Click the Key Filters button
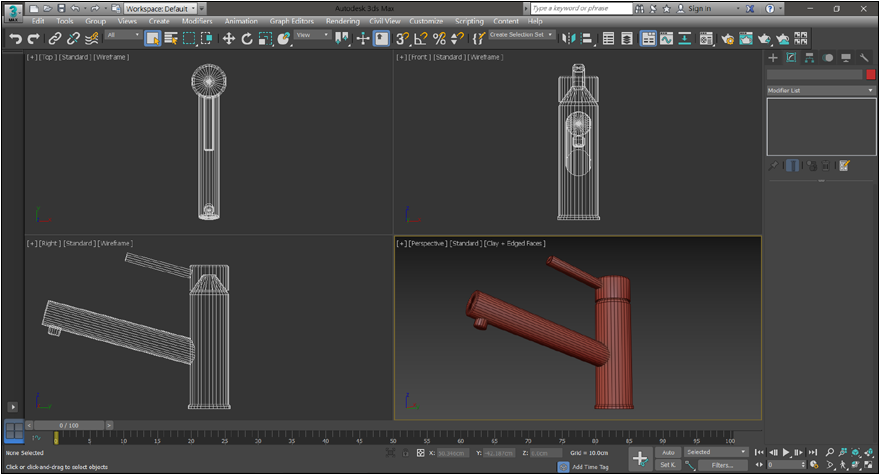The height and width of the screenshot is (475, 880). [x=722, y=465]
